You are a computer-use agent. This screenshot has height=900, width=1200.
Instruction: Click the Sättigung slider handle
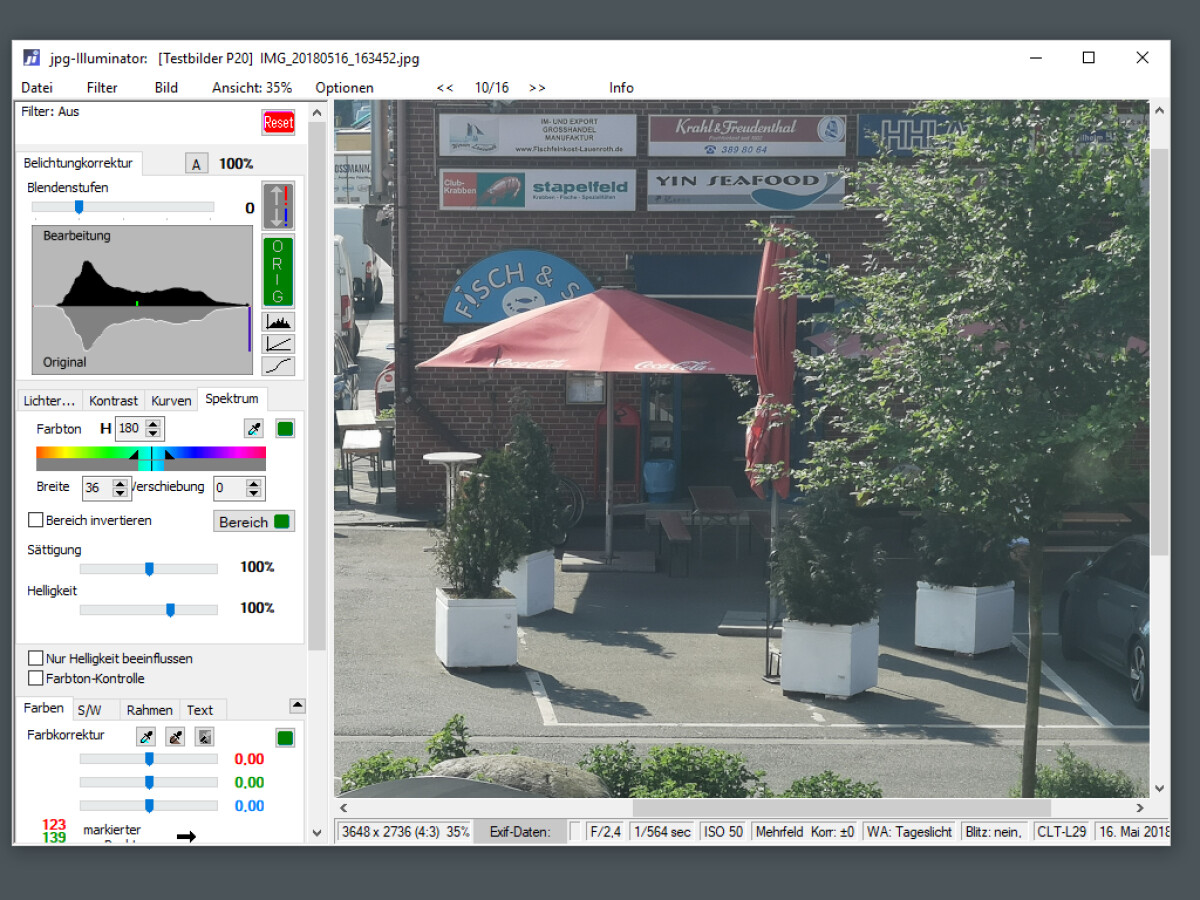149,569
